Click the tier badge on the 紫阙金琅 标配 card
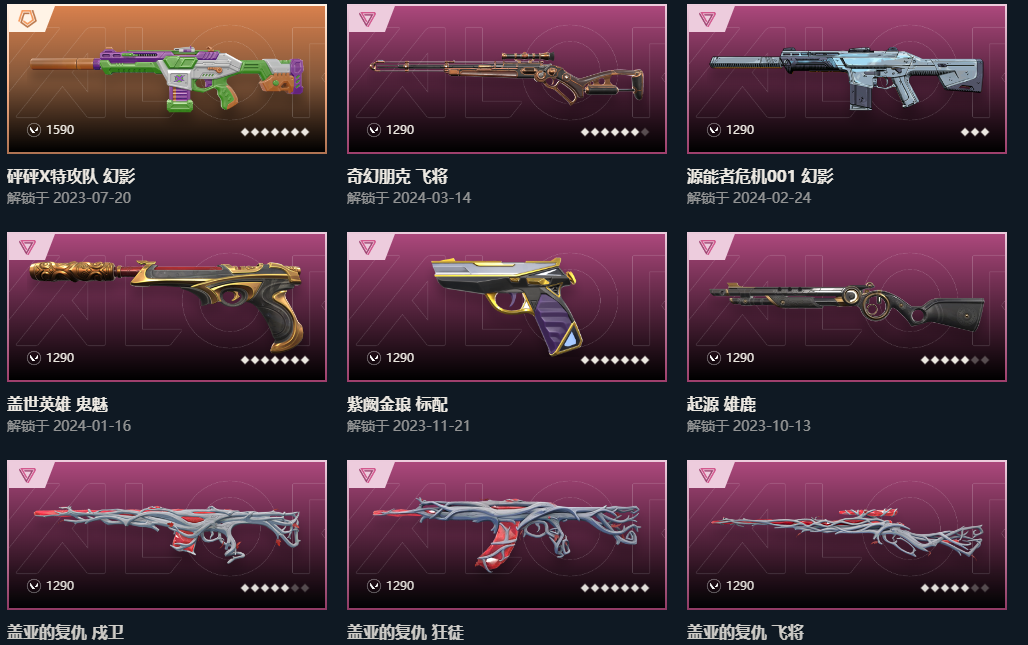The image size is (1028, 645). click(367, 247)
